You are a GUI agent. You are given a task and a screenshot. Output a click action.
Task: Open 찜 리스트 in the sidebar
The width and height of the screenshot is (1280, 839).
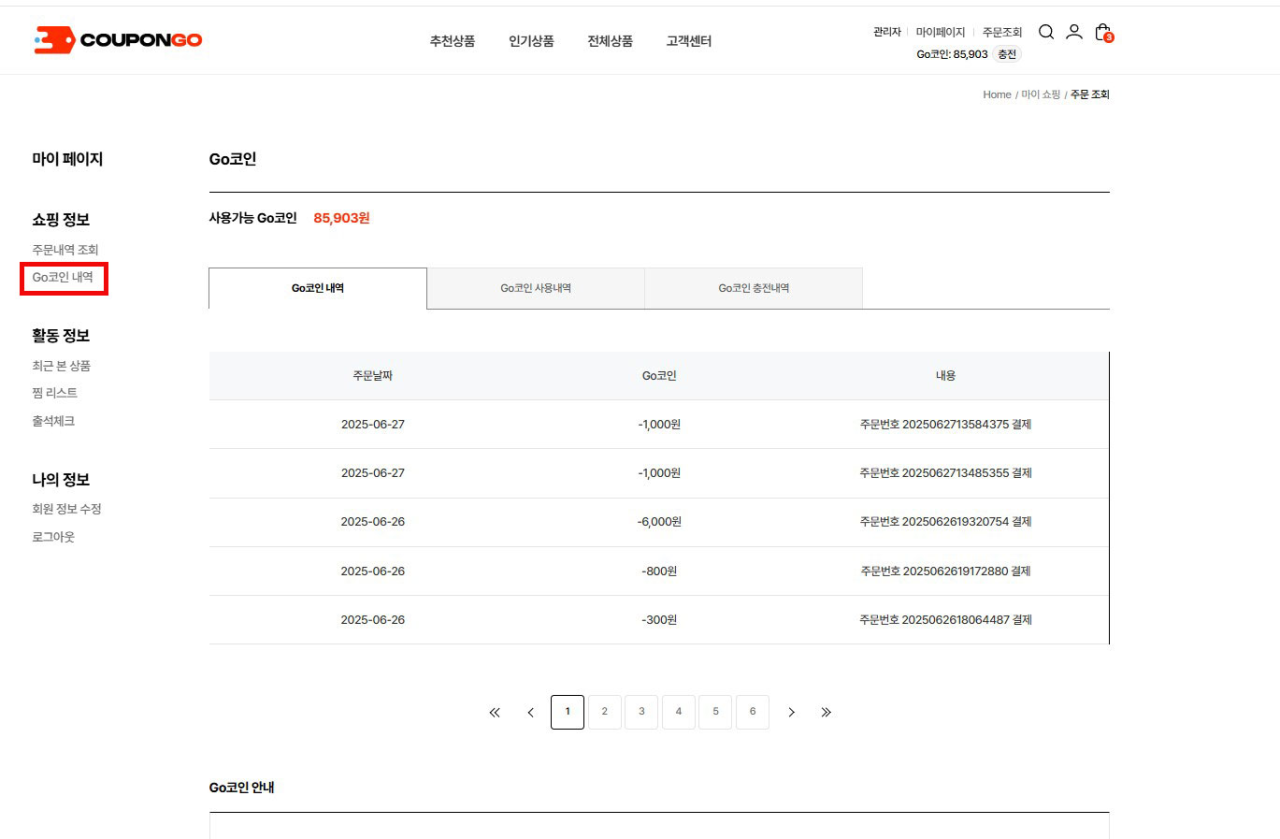coord(55,393)
